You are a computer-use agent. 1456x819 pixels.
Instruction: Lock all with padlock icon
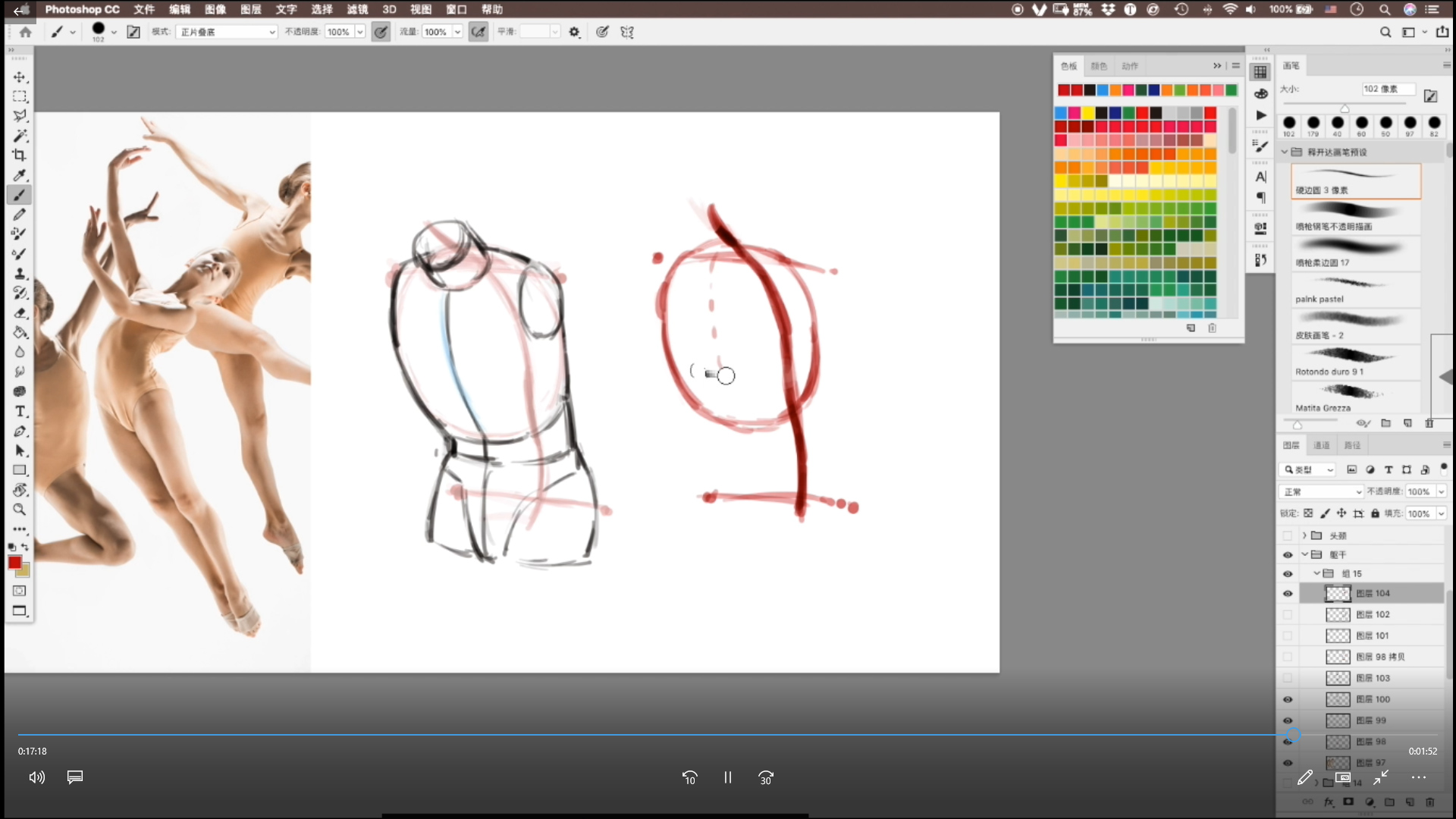tap(1375, 513)
